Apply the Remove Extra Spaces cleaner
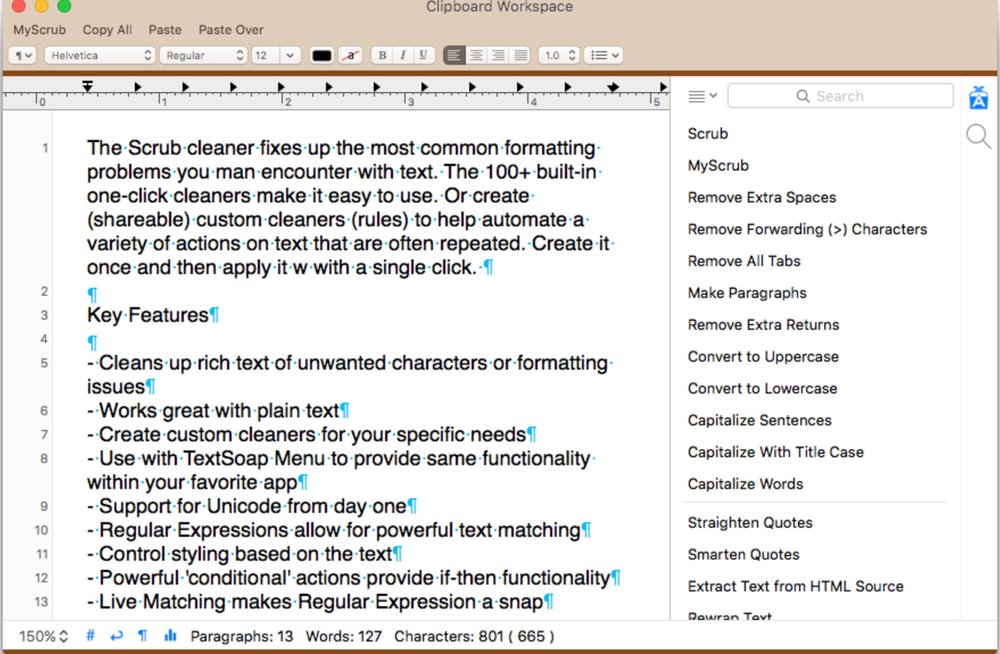The width and height of the screenshot is (1000, 654). [x=762, y=197]
